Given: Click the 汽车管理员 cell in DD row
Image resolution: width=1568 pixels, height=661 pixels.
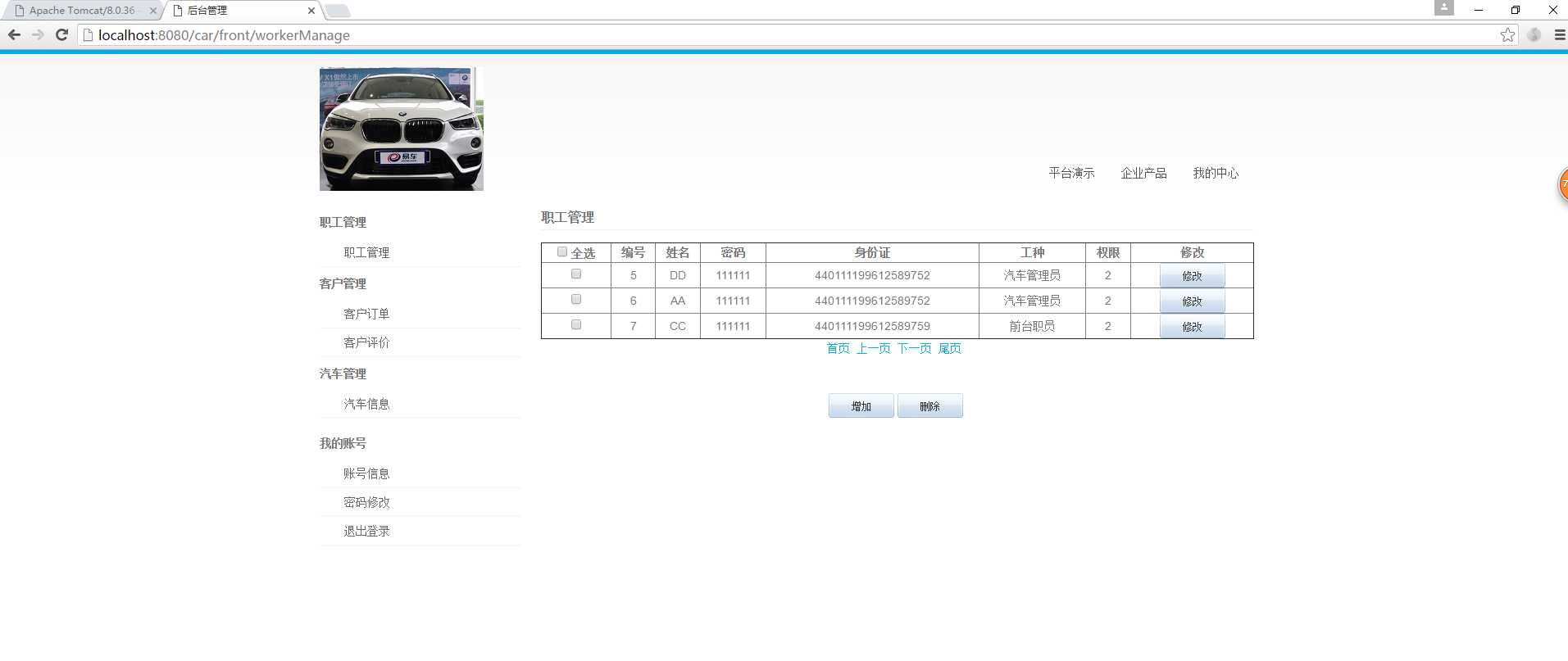Looking at the screenshot, I should click(1032, 275).
